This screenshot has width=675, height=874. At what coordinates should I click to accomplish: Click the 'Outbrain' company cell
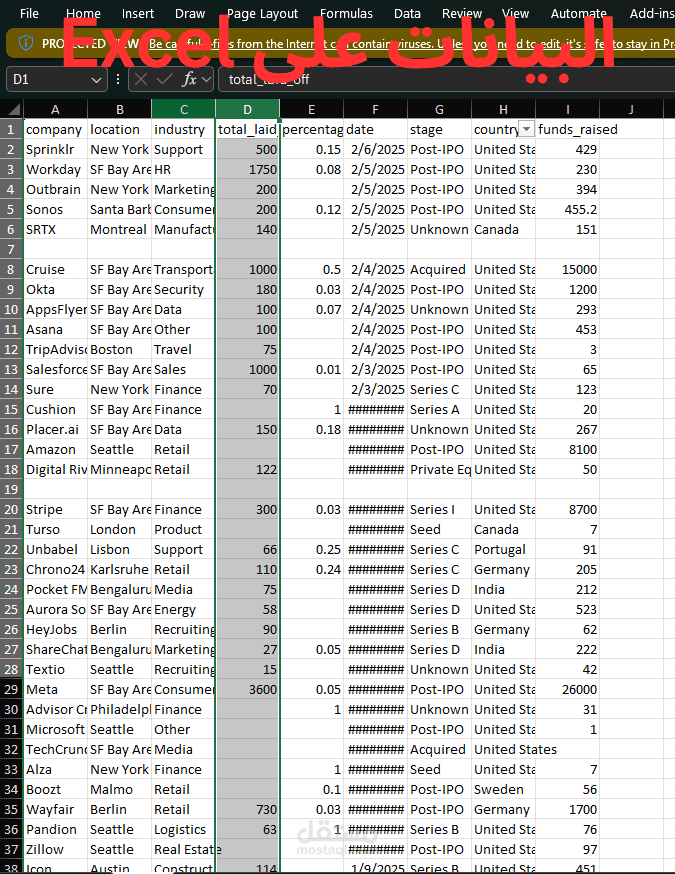pyautogui.click(x=55, y=190)
